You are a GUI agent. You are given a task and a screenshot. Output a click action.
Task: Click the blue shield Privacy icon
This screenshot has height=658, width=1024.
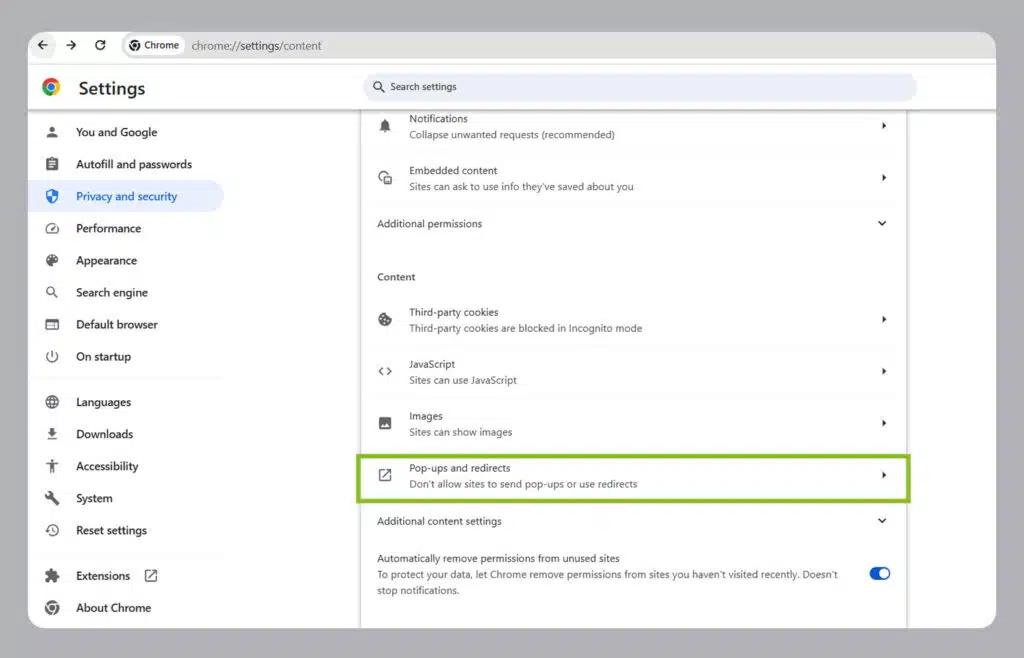[52, 196]
